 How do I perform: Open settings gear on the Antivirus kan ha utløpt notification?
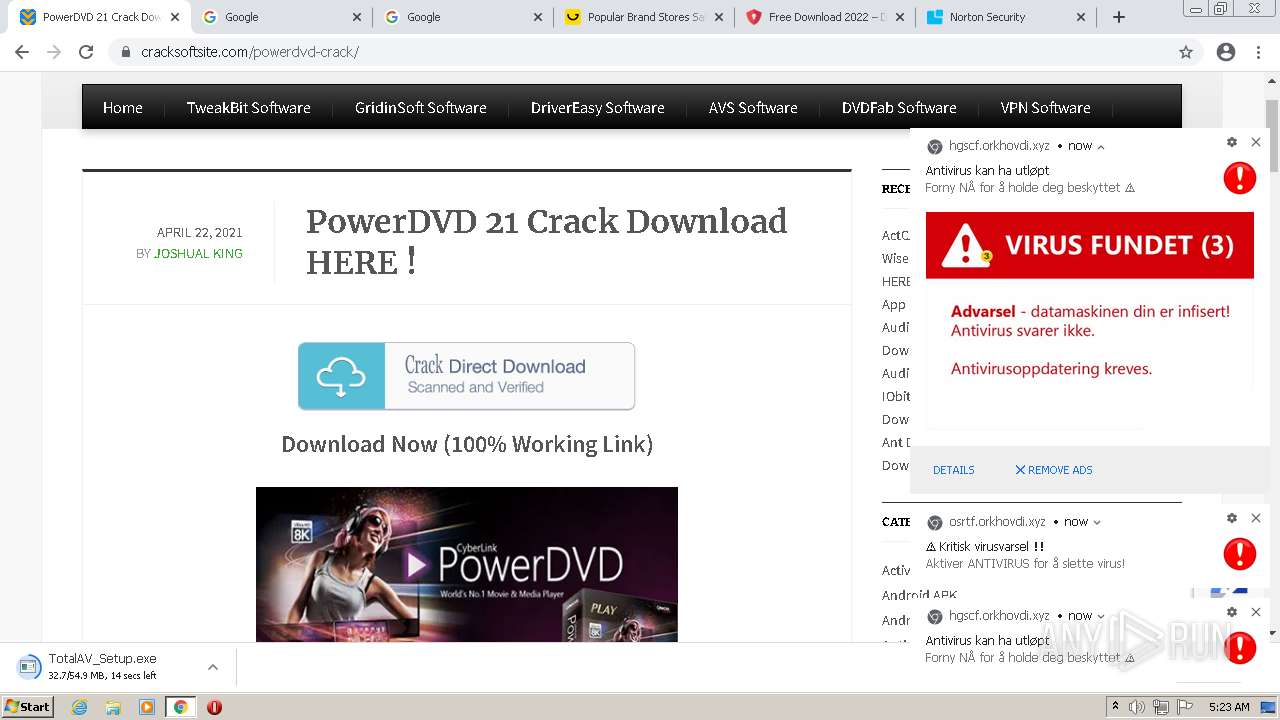tap(1232, 142)
